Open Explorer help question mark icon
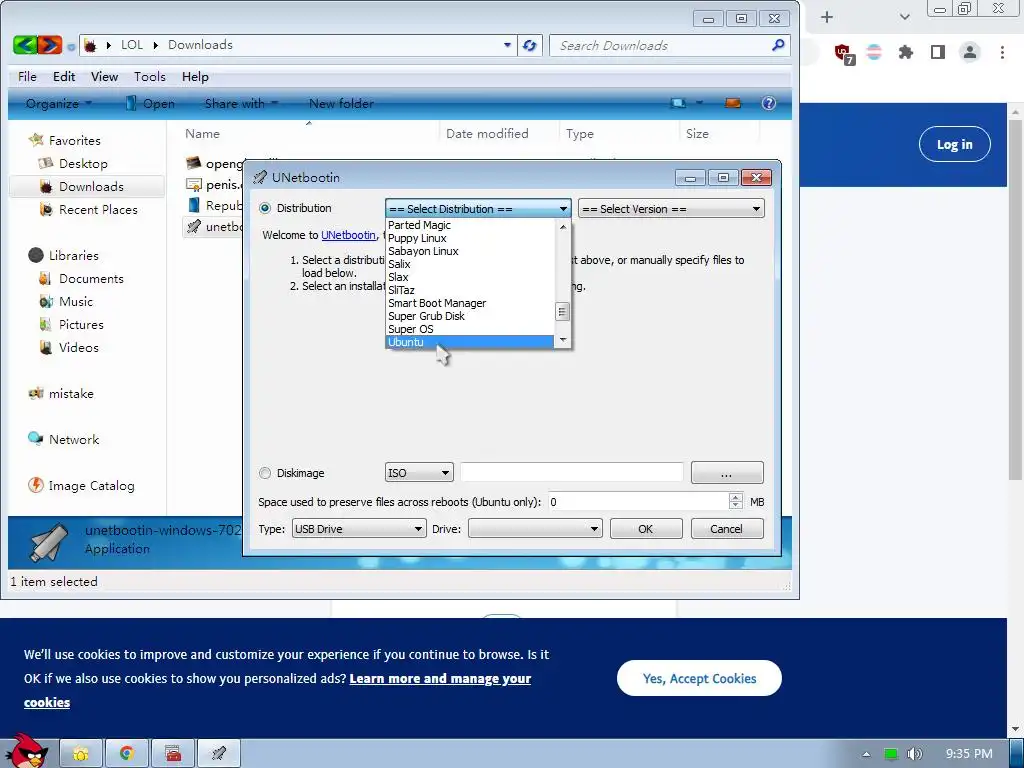This screenshot has width=1024, height=768. [x=769, y=103]
